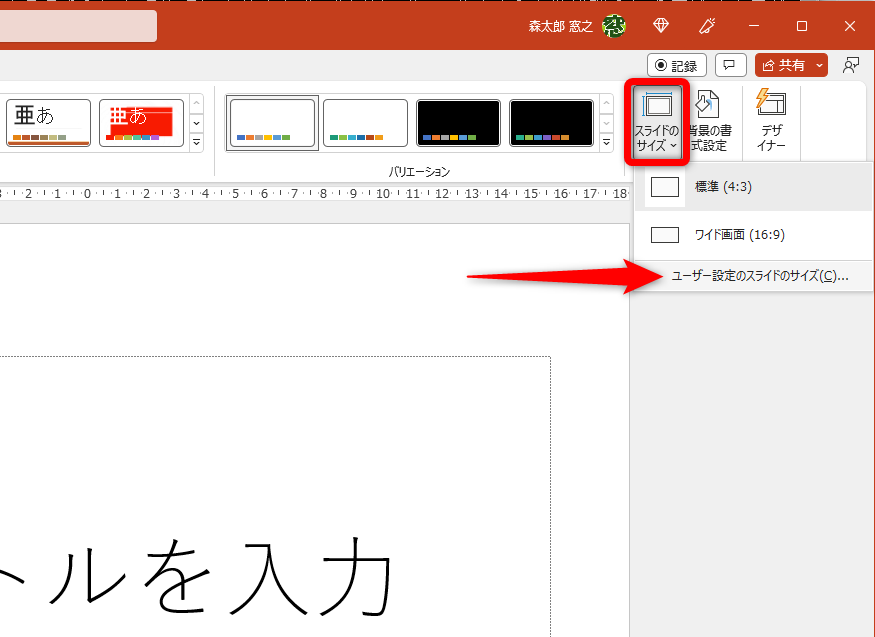Open comments via the comment bubble icon
Screen dimensions: 875x637
click(730, 65)
